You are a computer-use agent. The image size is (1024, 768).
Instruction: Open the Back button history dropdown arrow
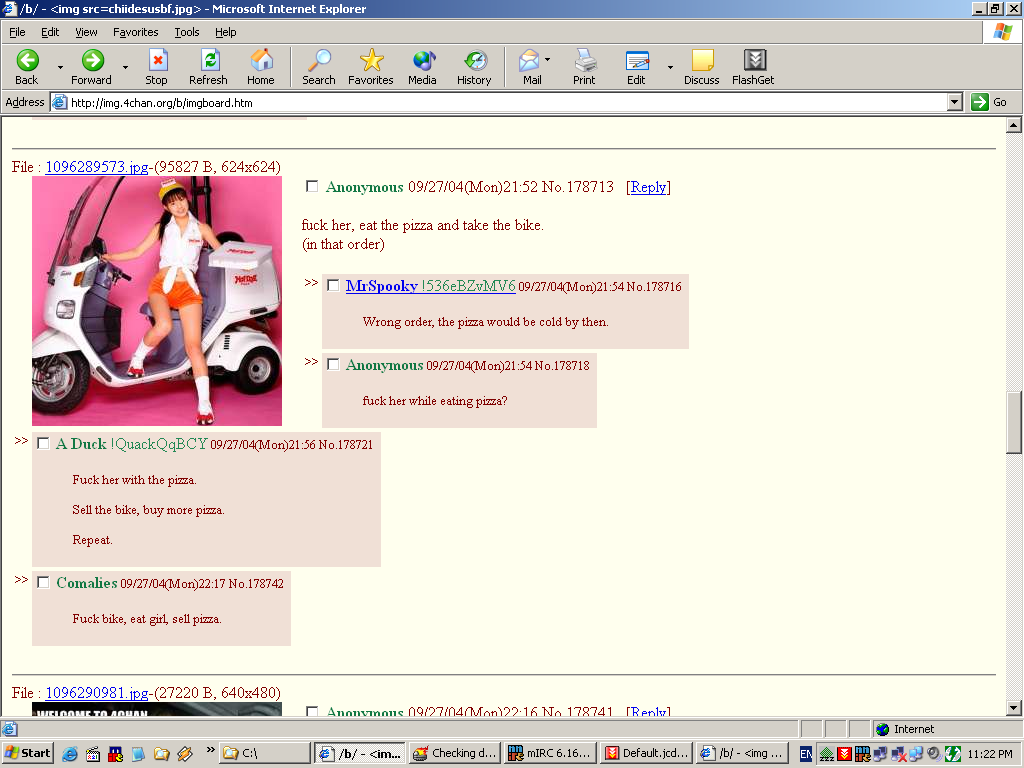click(x=60, y=67)
